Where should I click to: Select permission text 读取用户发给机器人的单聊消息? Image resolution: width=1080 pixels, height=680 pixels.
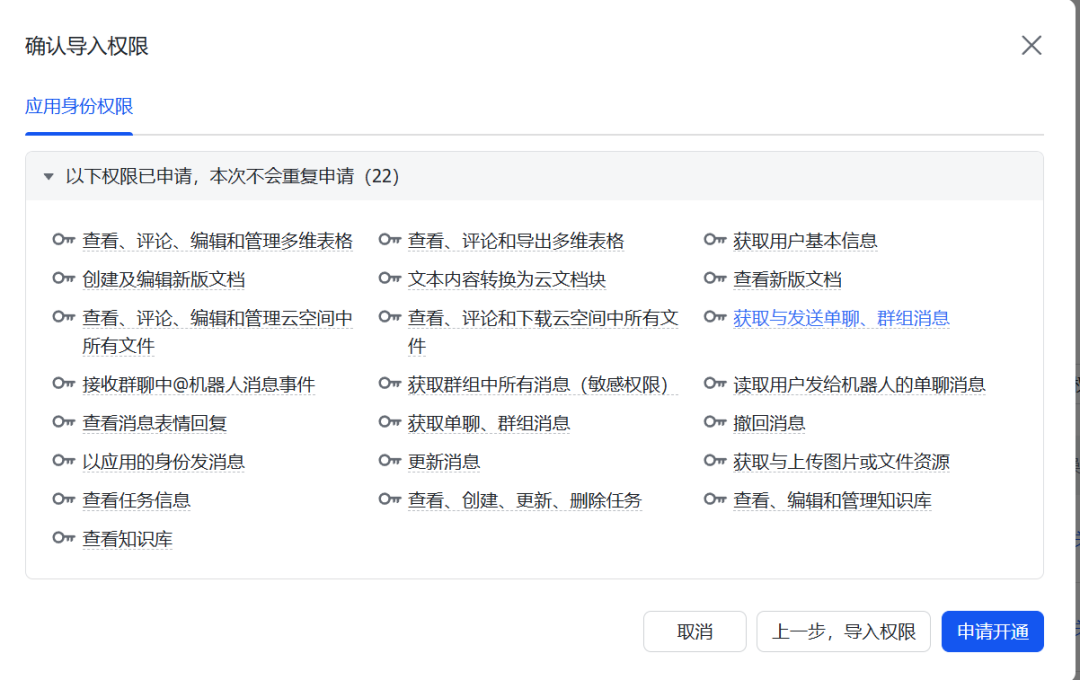[859, 384]
